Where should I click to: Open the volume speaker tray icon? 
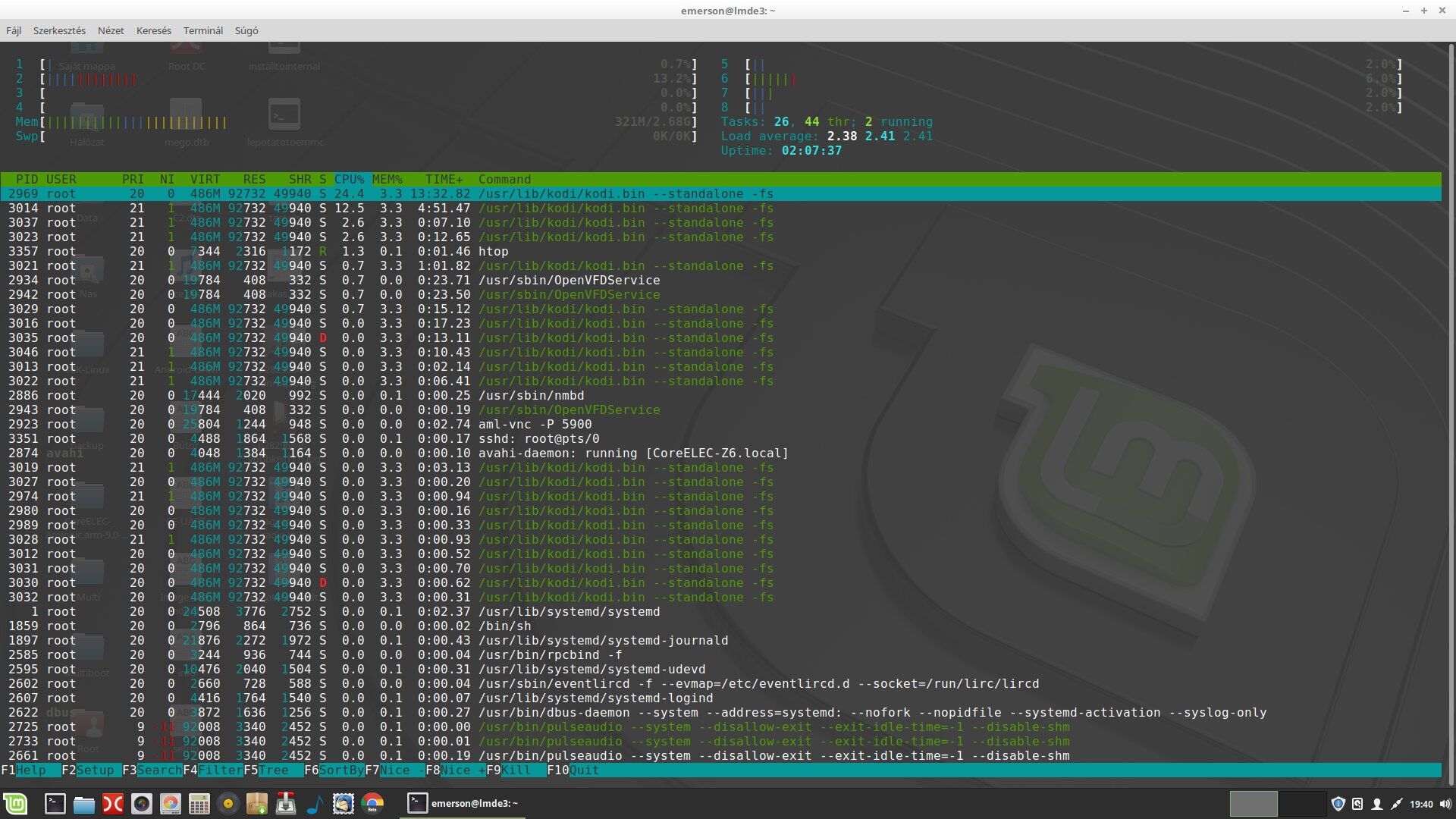(x=1445, y=804)
